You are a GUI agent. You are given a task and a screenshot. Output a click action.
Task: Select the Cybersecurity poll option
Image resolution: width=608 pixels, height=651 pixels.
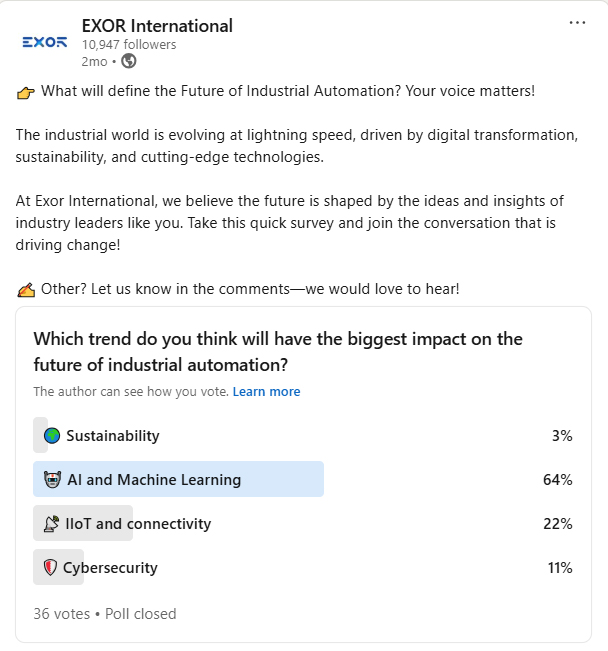click(x=110, y=568)
